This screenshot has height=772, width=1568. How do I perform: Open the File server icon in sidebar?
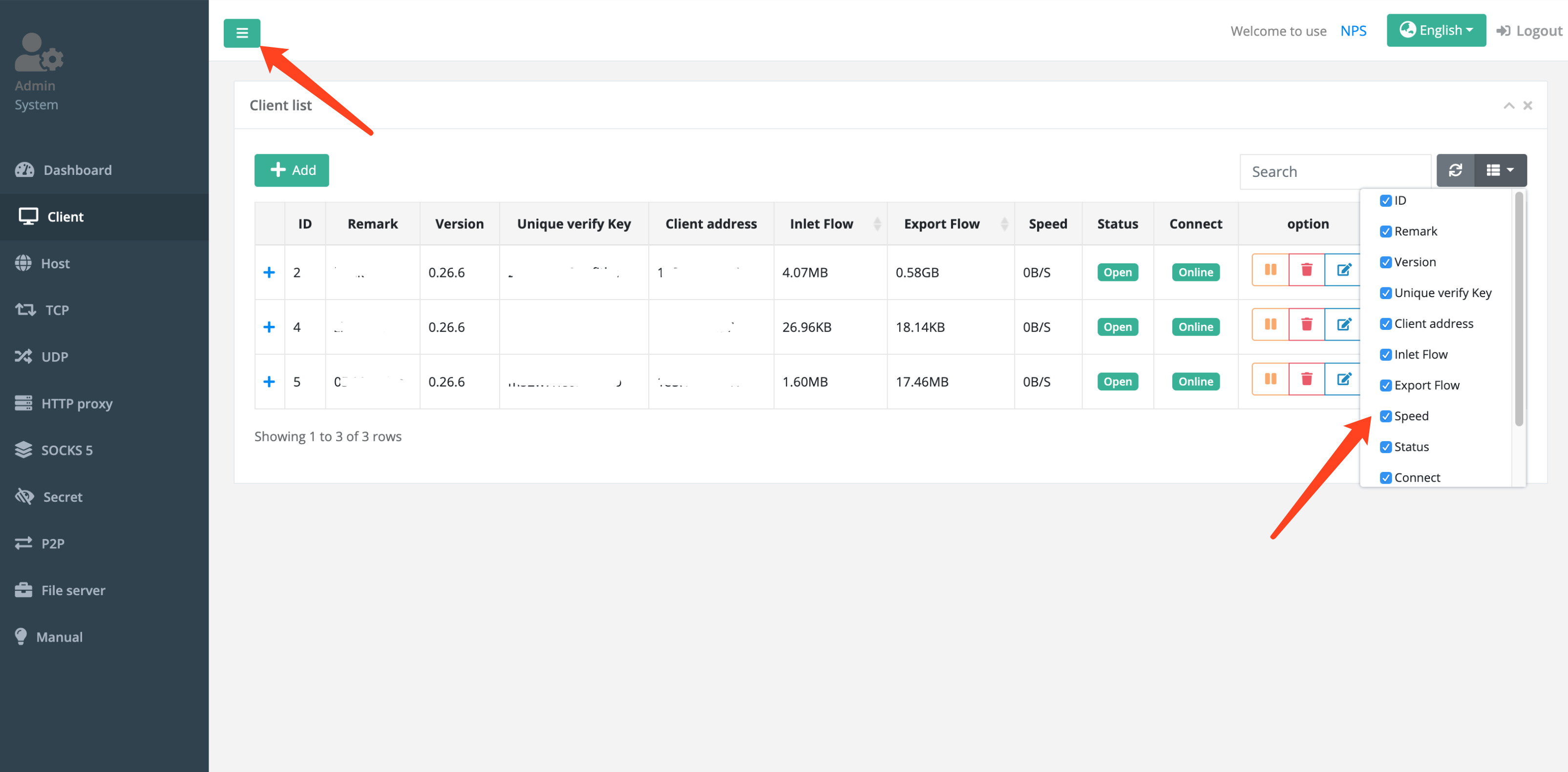pos(23,589)
